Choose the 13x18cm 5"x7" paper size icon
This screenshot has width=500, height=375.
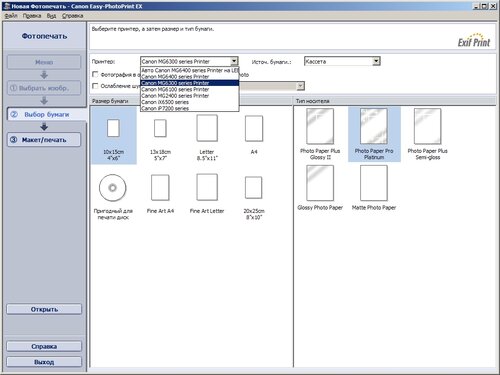(x=160, y=128)
